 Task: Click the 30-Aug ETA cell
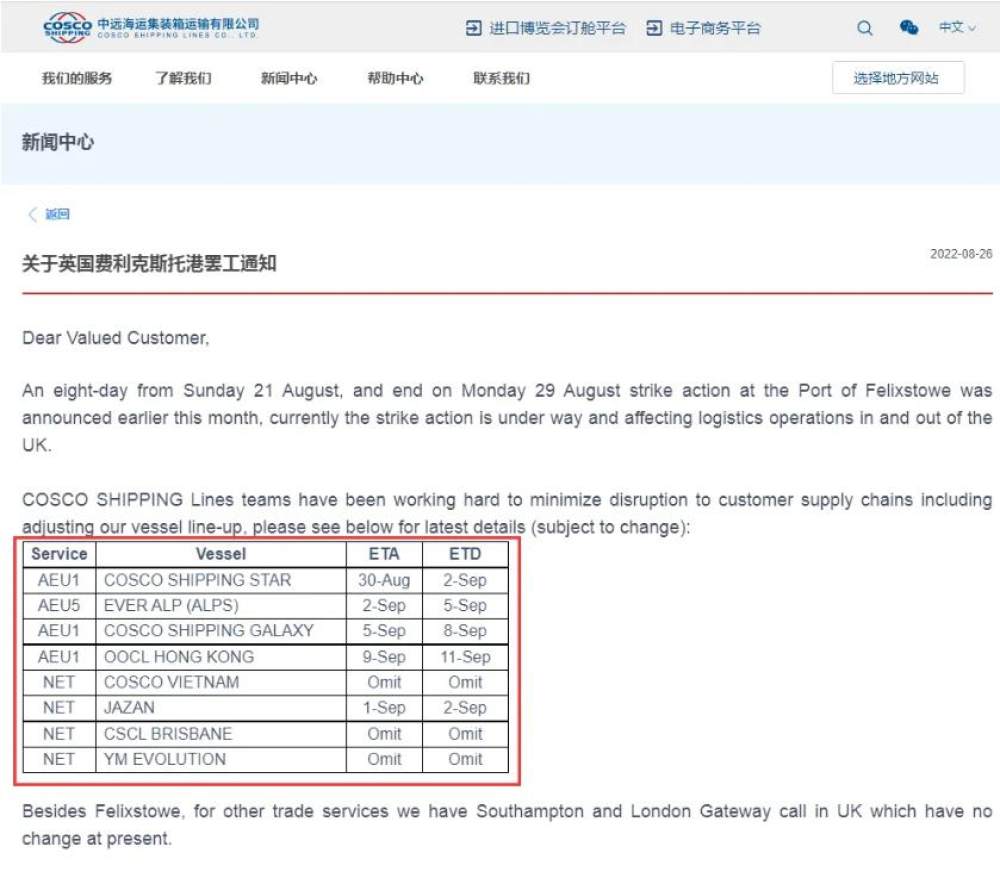[384, 580]
